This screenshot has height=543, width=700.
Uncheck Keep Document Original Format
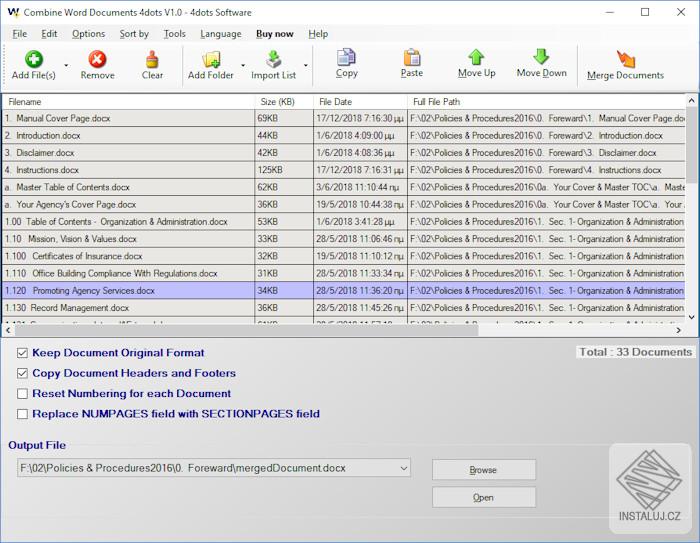coord(22,353)
